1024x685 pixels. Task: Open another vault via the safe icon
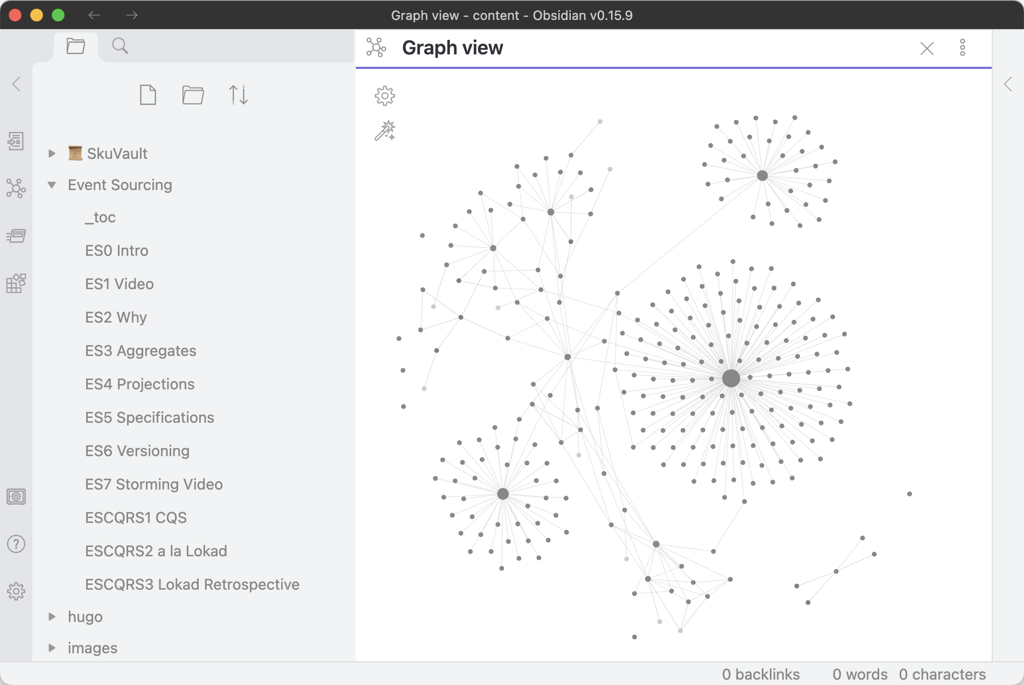click(x=16, y=497)
